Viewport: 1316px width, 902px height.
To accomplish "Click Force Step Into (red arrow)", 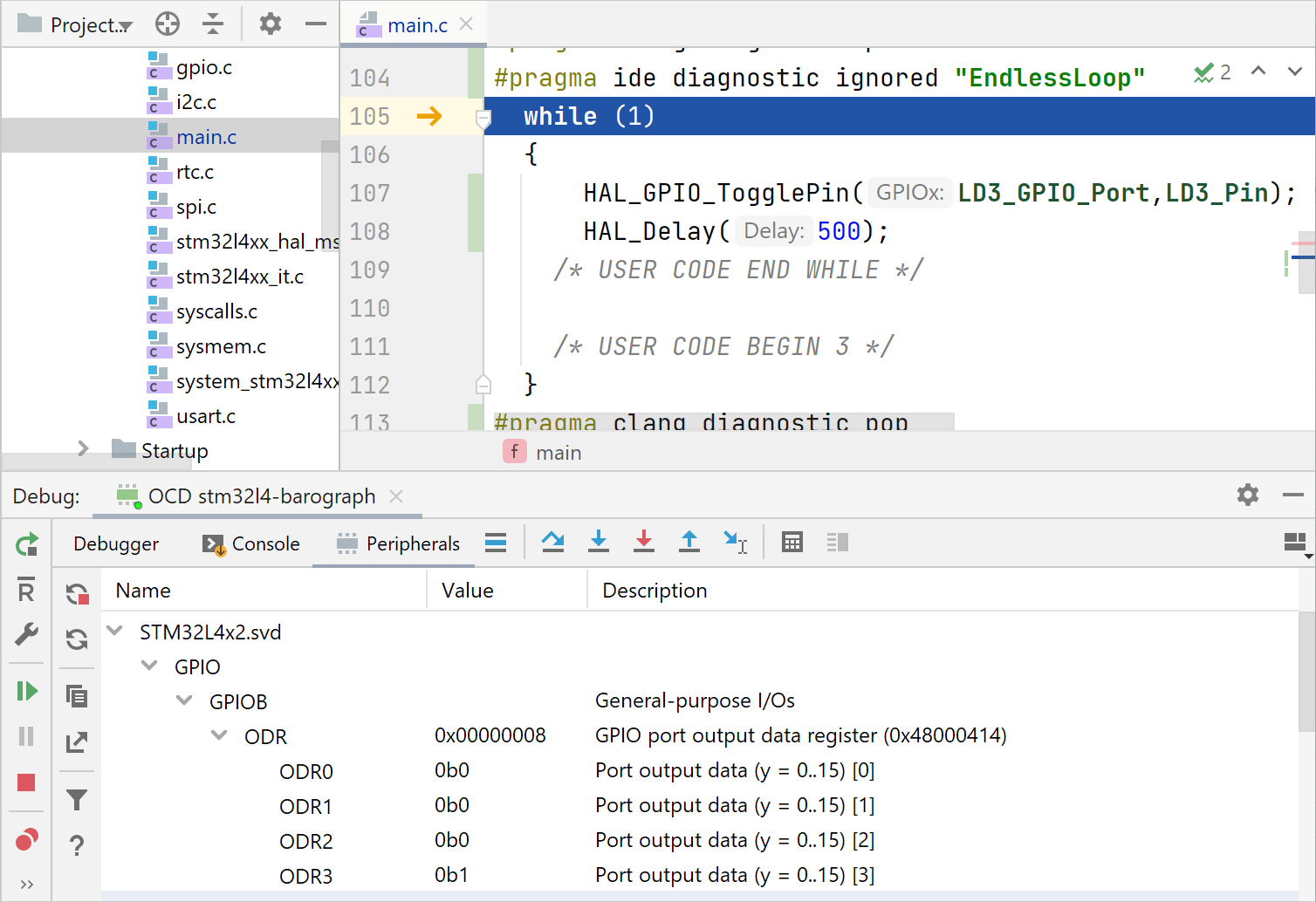I will coord(644,542).
